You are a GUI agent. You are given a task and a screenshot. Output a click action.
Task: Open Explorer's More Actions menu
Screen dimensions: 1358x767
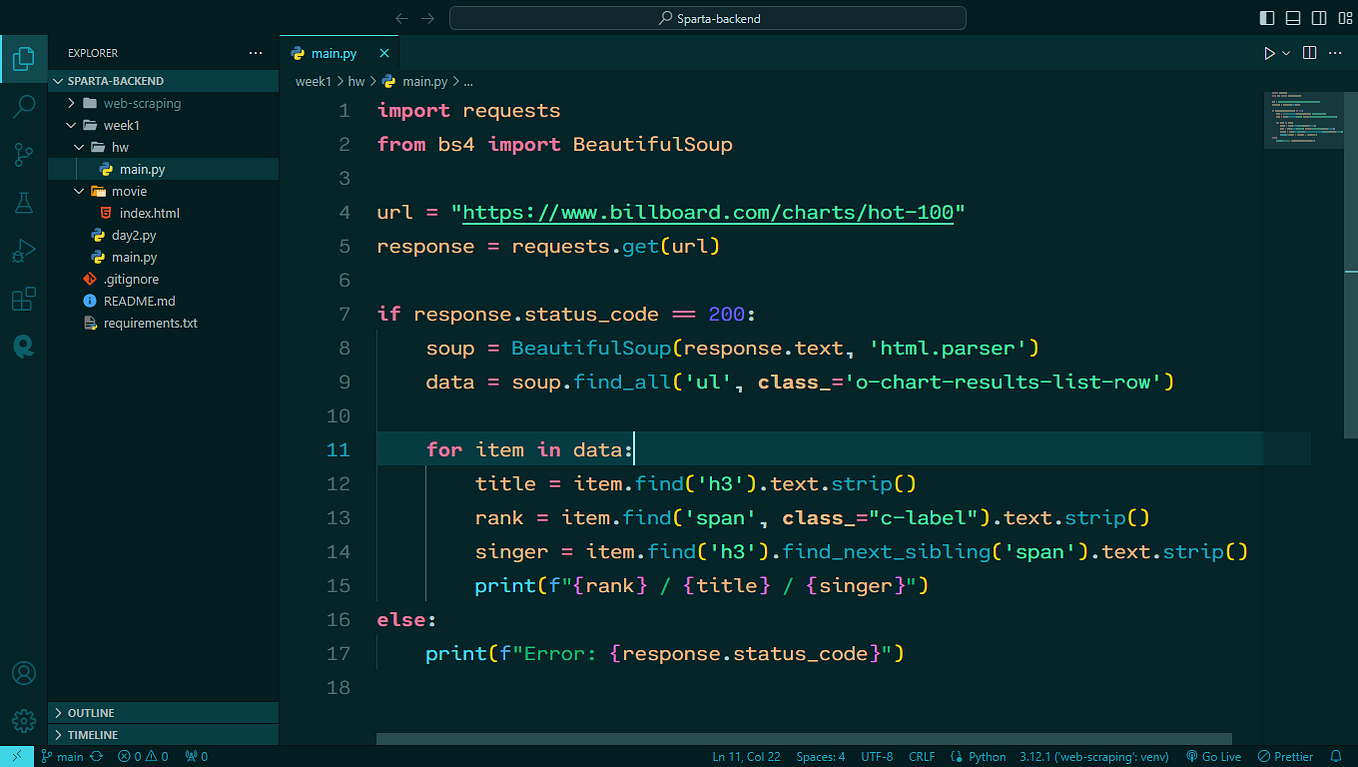click(x=255, y=52)
